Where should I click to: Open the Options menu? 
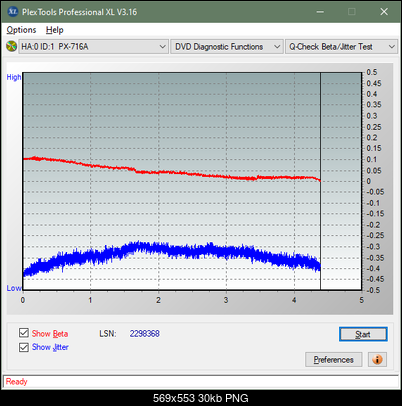[x=21, y=30]
